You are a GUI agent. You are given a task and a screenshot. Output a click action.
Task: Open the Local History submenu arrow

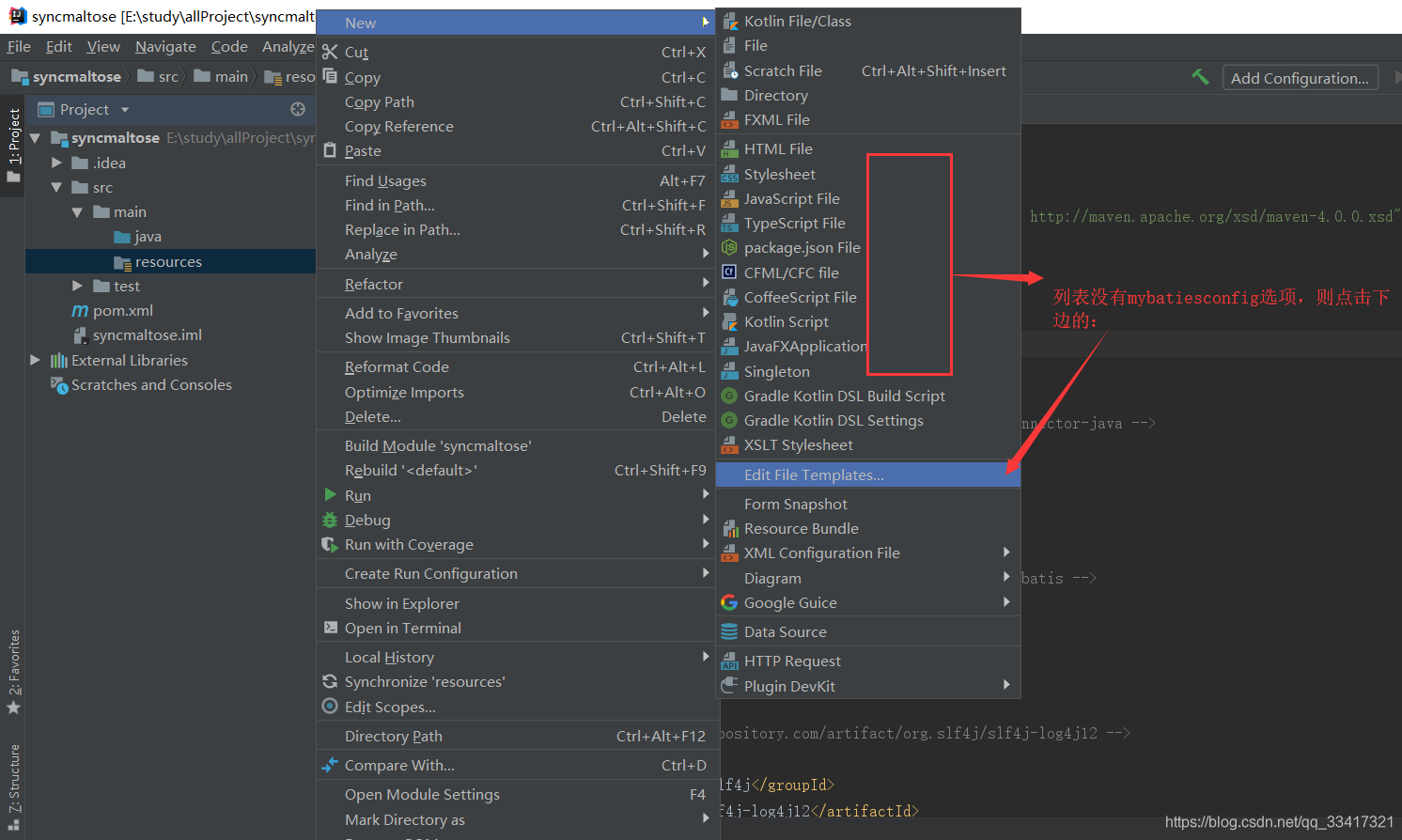tap(705, 657)
